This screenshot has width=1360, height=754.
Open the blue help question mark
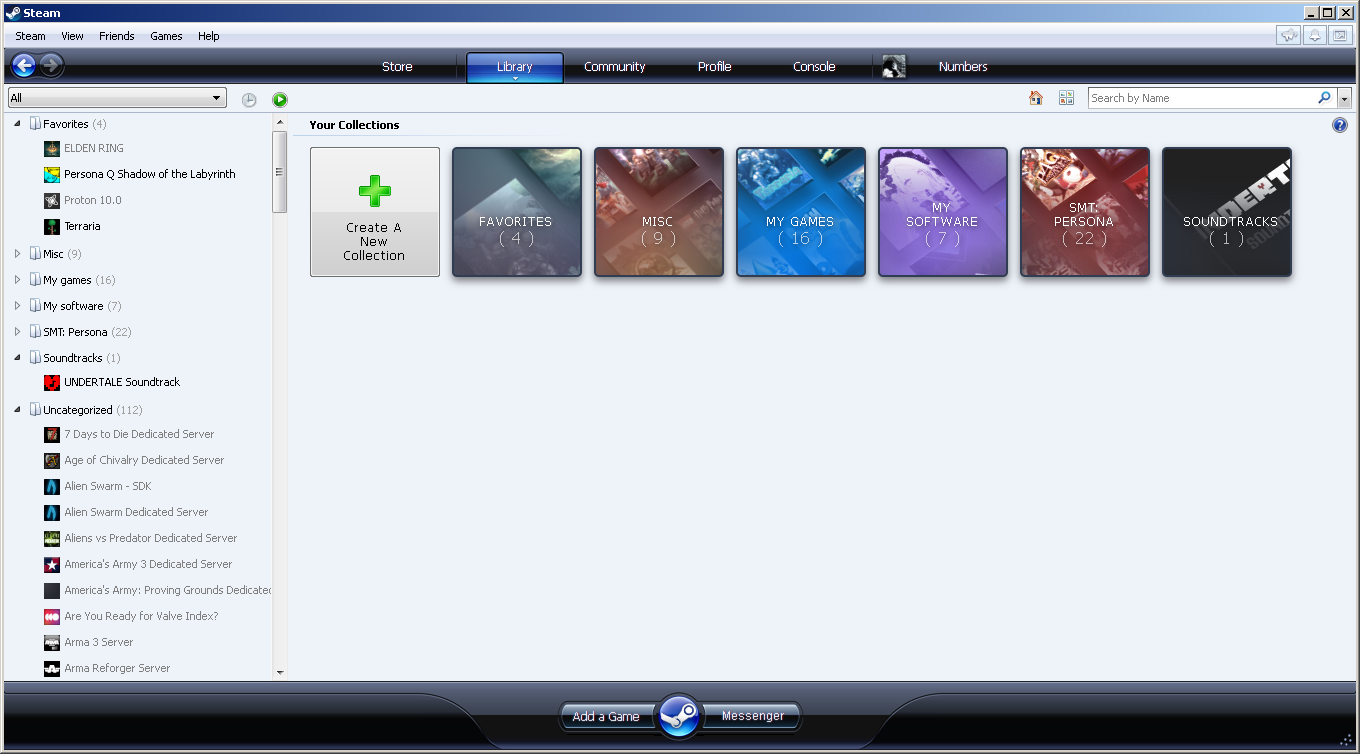tap(1340, 125)
